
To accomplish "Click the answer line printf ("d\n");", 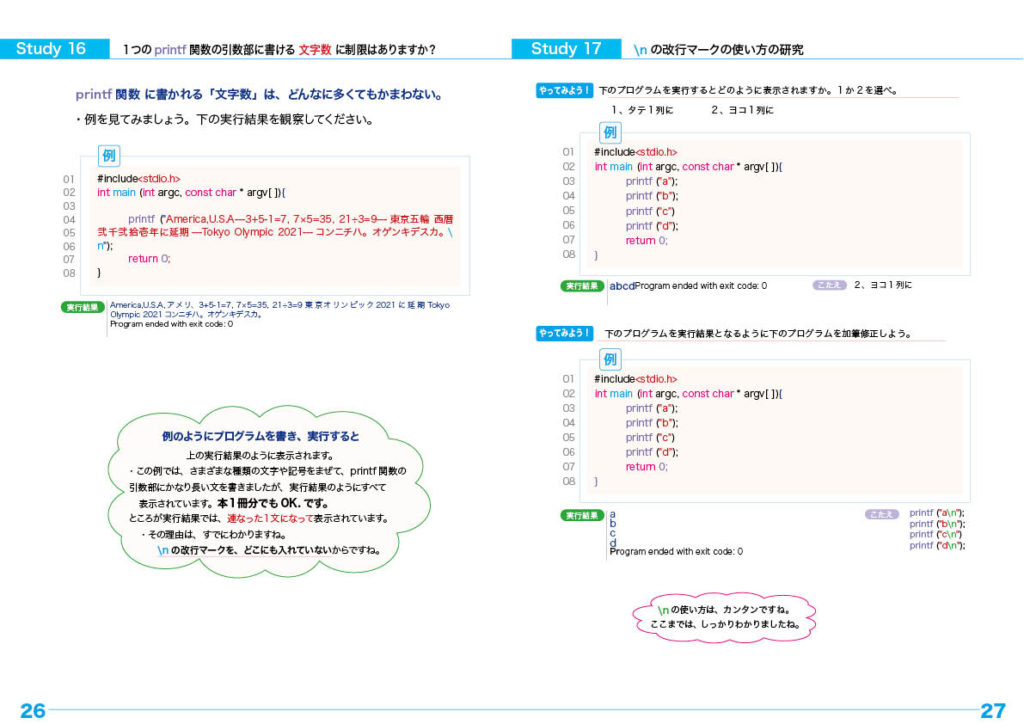I will pos(936,545).
